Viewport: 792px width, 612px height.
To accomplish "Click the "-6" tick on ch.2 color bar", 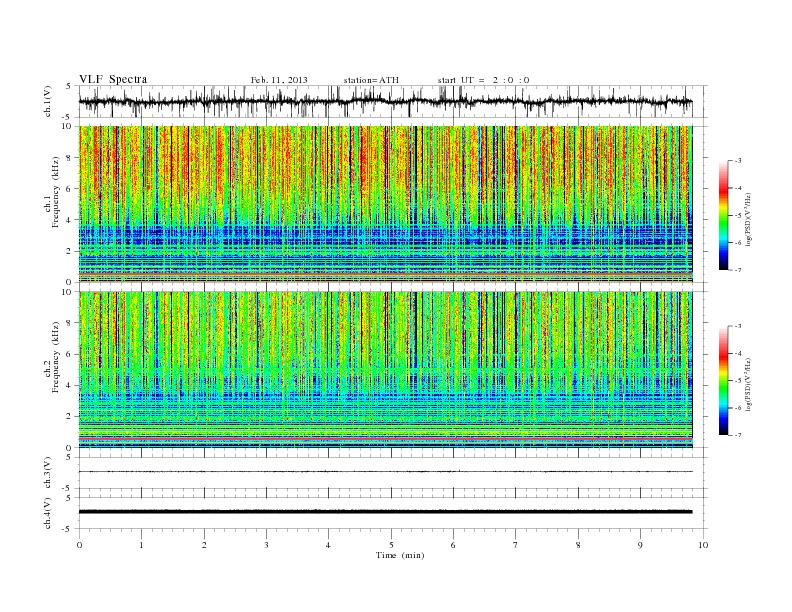I will [738, 408].
